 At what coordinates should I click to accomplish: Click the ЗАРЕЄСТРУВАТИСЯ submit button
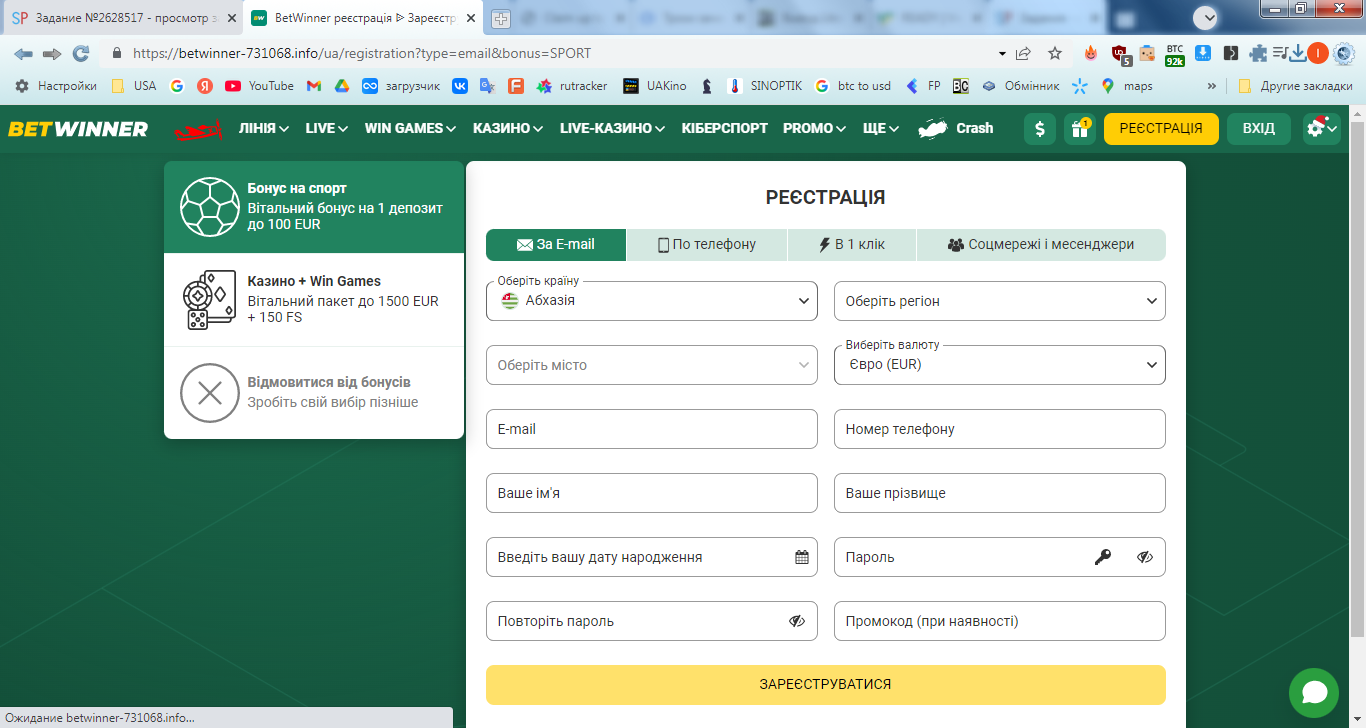coord(826,685)
